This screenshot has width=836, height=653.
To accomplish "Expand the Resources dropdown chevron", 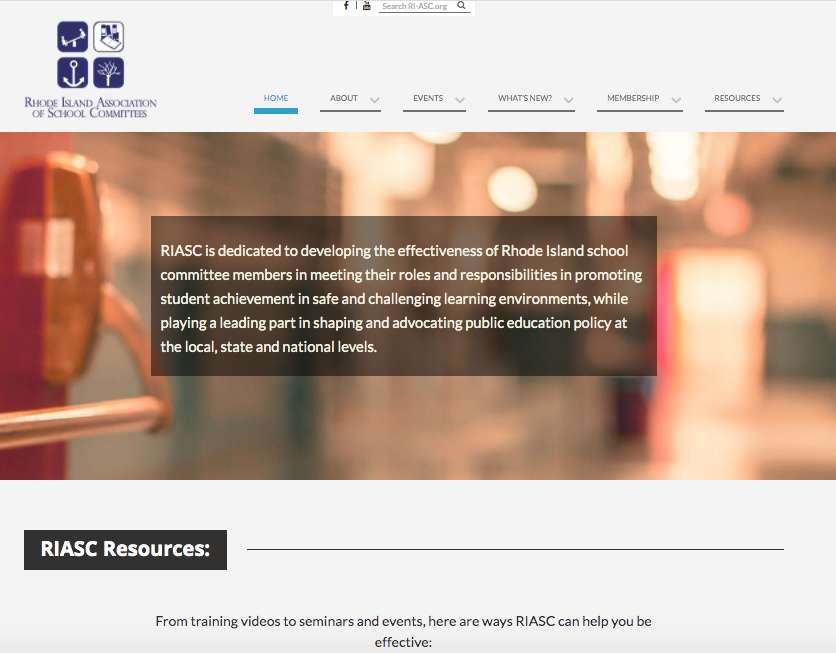I will click(x=777, y=100).
